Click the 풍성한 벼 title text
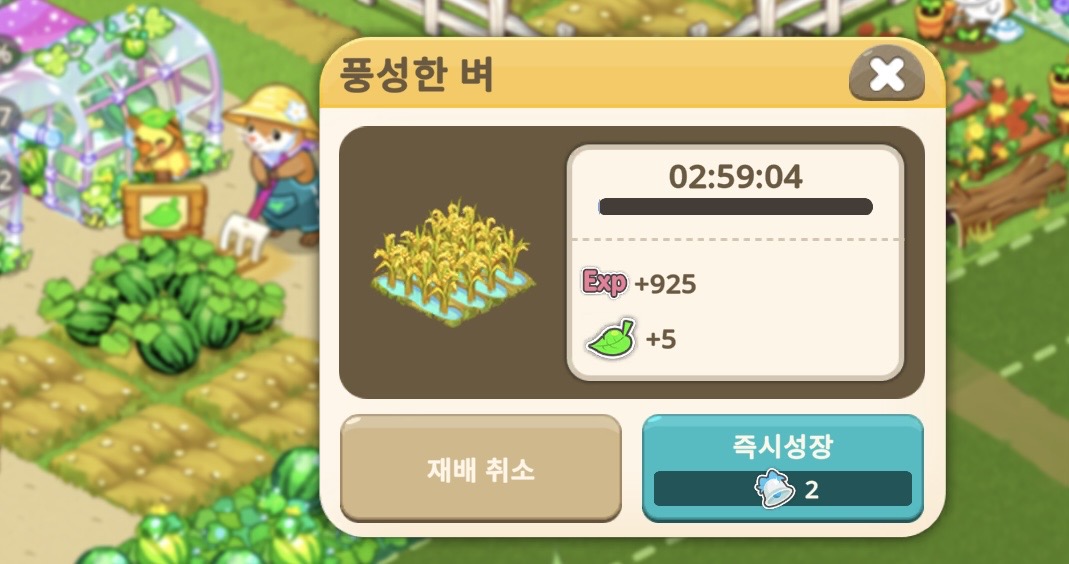 [416, 75]
